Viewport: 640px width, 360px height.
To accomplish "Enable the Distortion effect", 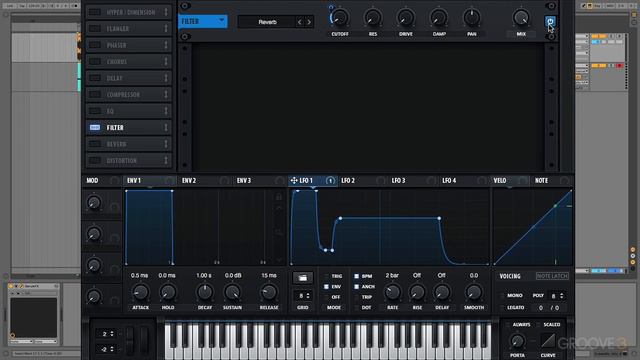I will [95, 160].
